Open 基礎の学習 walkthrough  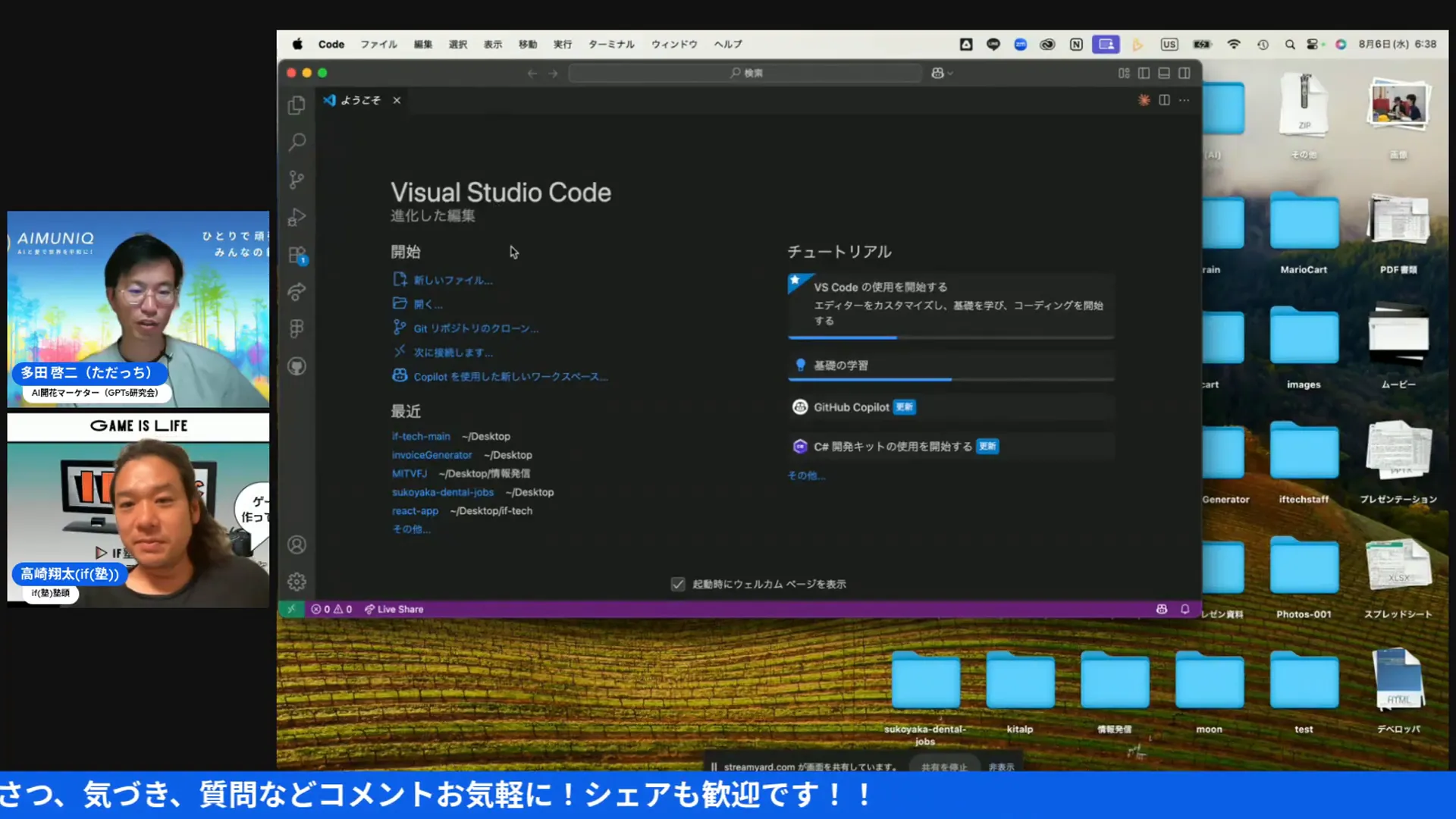[x=951, y=366]
